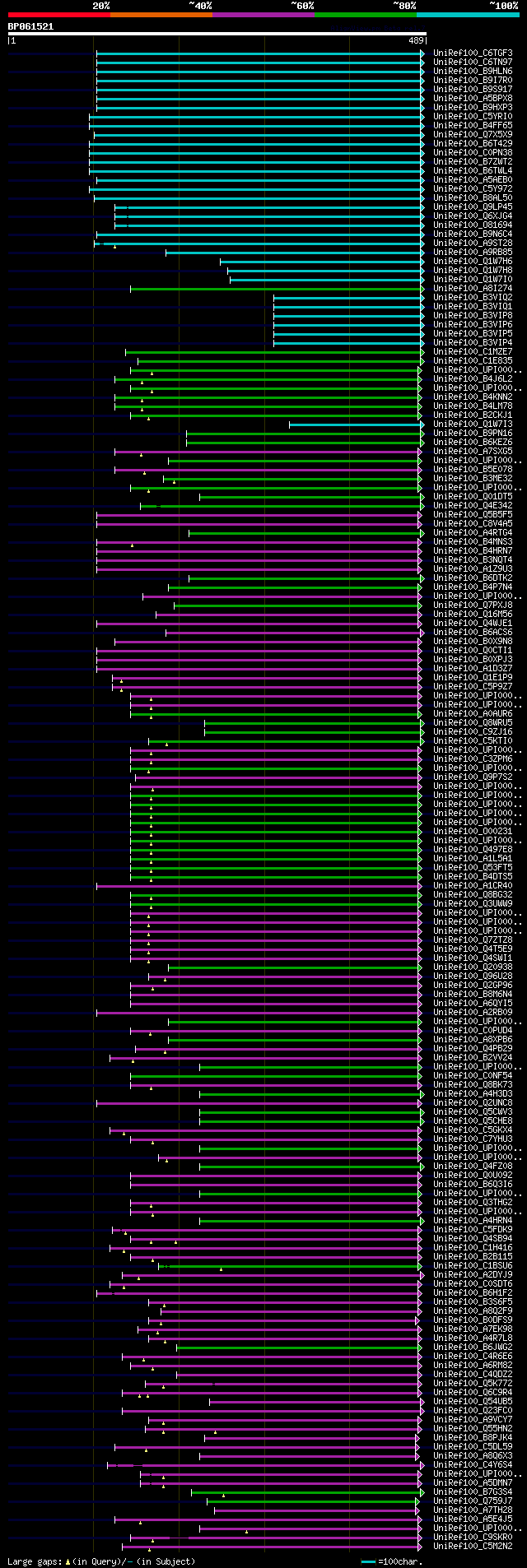Open hit UniRef100_Q4FZ08
The image size is (527, 1568).
[473, 1166]
